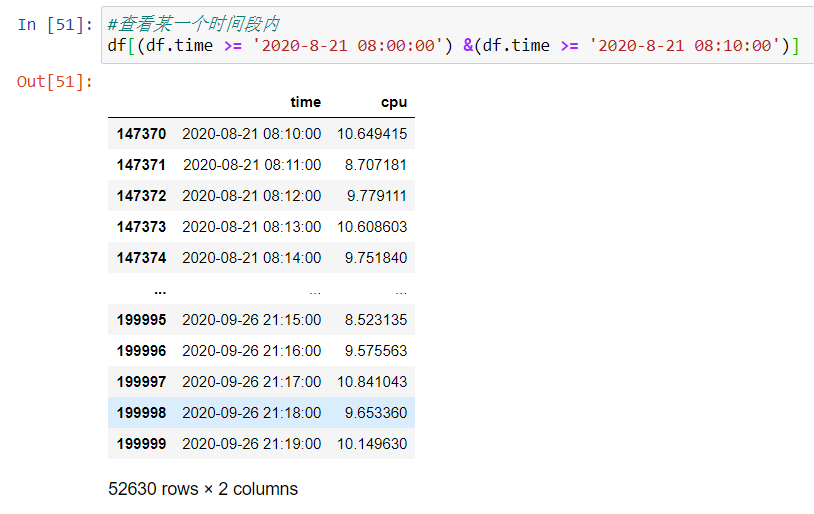Screen dimensions: 814x514
Task: Select row index 147373
Action: [x=141, y=227]
